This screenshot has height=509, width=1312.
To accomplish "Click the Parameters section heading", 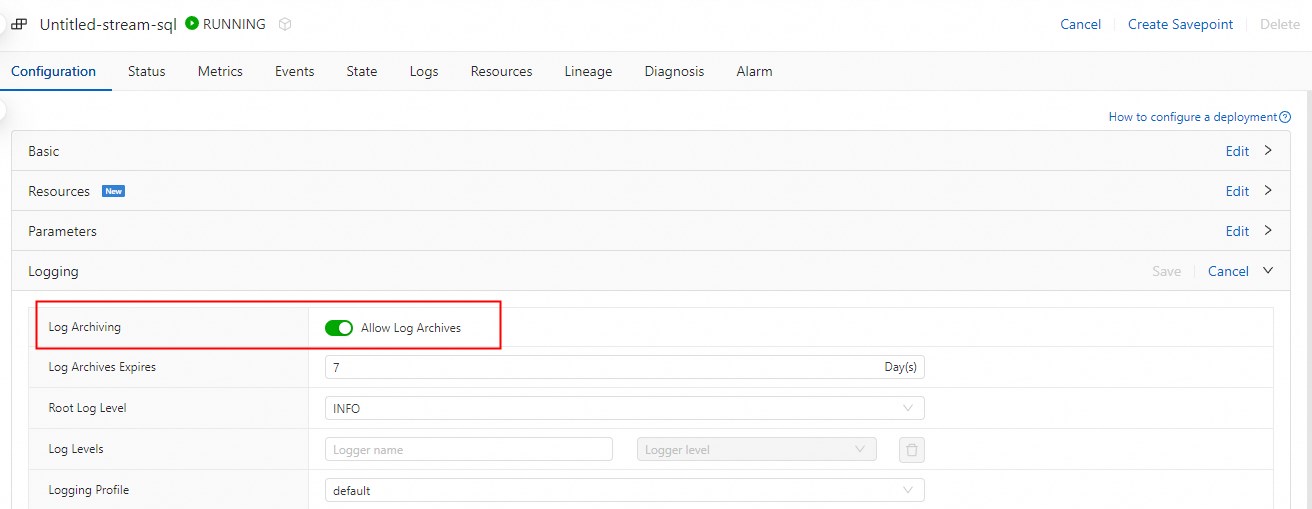I will 62,231.
